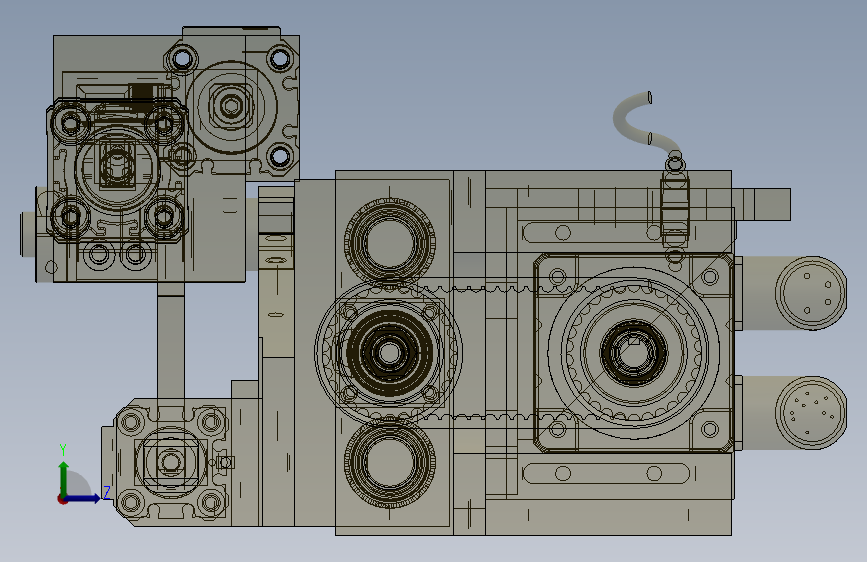Select the upper idler bearing ring
This screenshot has height=562, width=867.
(x=389, y=242)
